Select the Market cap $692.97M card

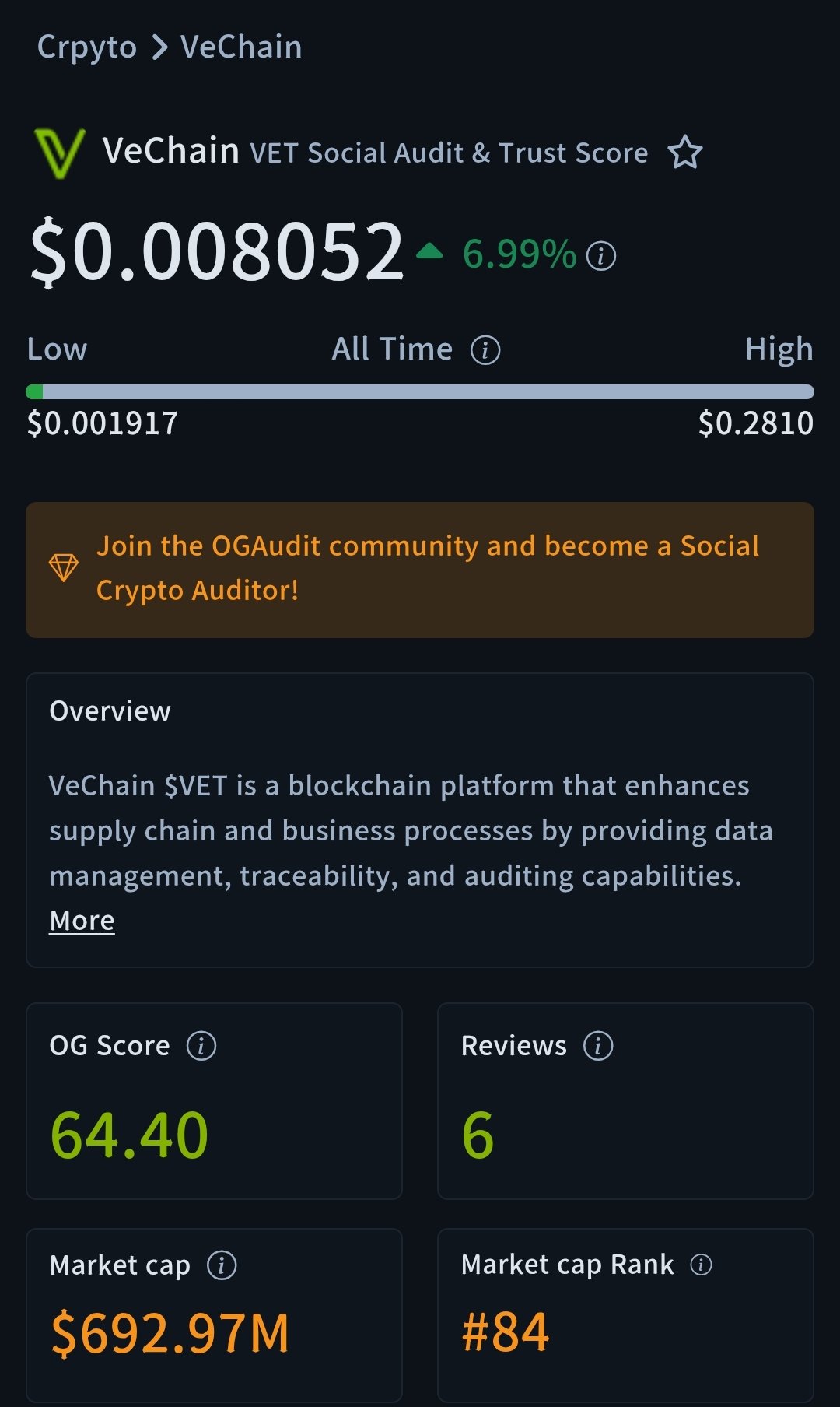point(214,1314)
